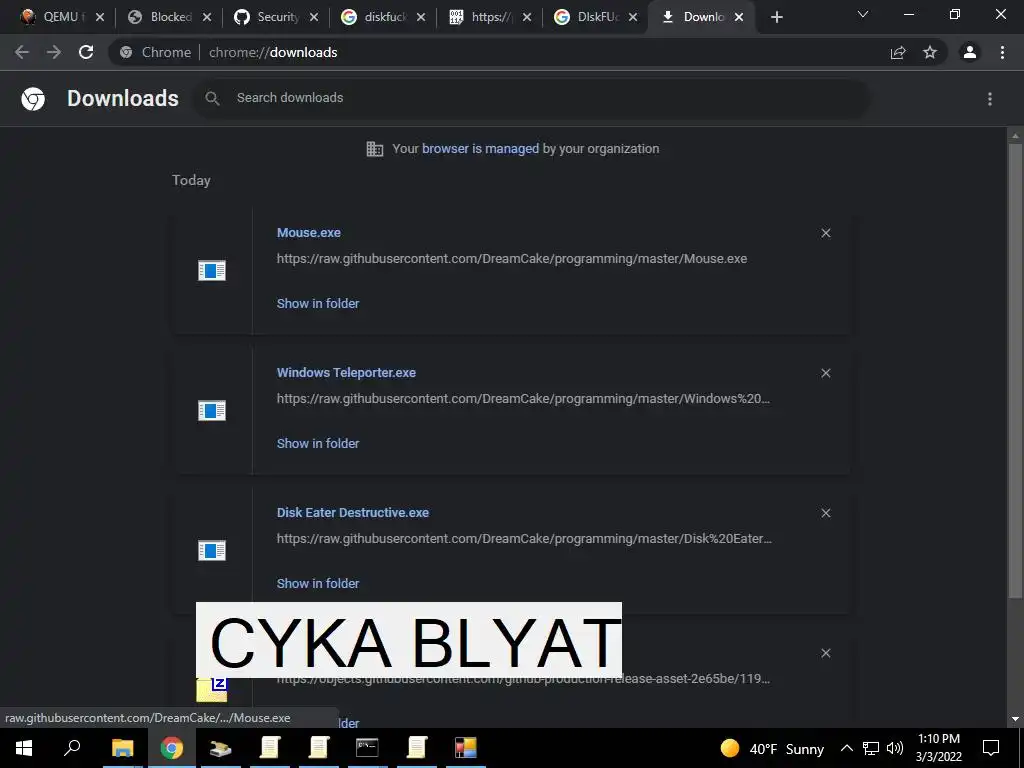Close the Blocked tab
The image size is (1024, 768).
207,17
